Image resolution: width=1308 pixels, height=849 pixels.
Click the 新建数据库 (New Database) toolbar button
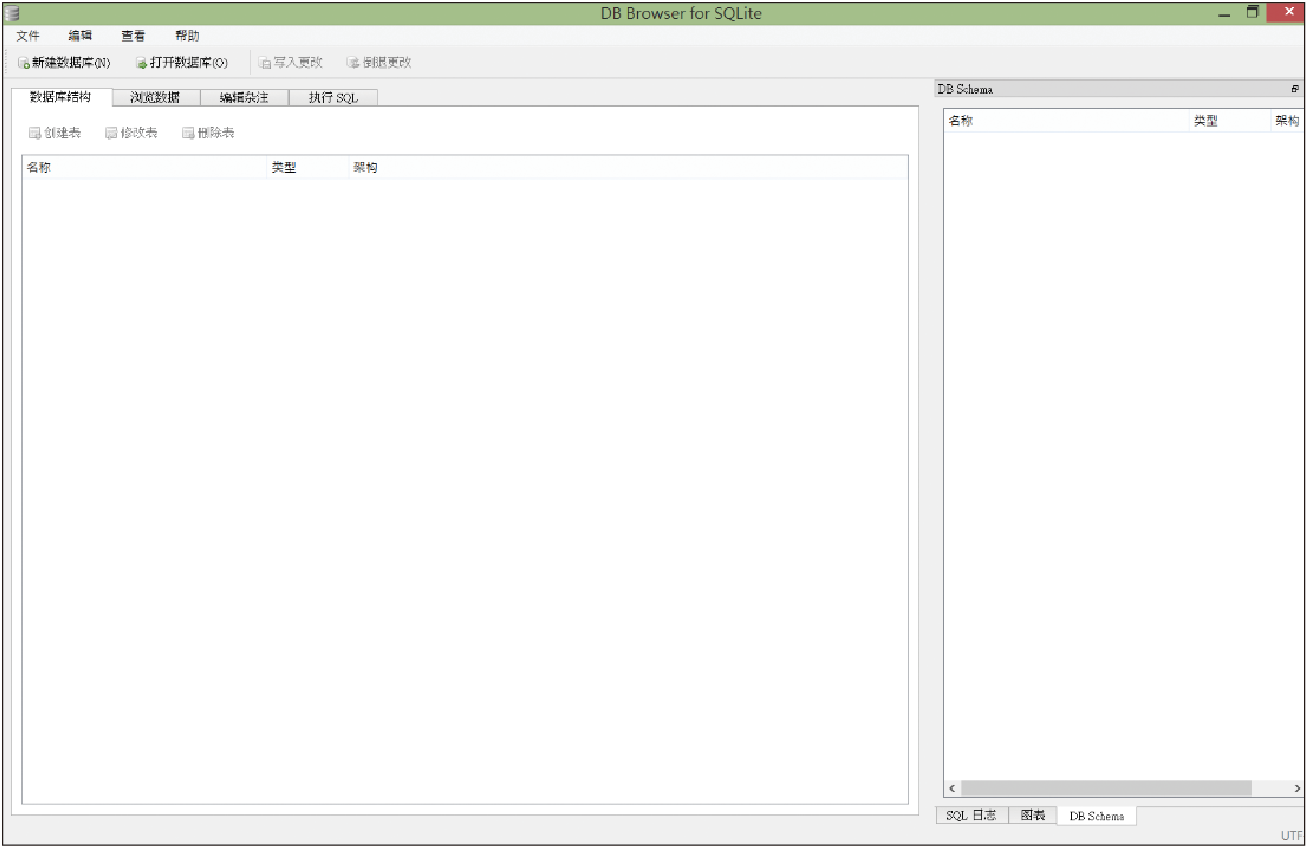click(65, 63)
